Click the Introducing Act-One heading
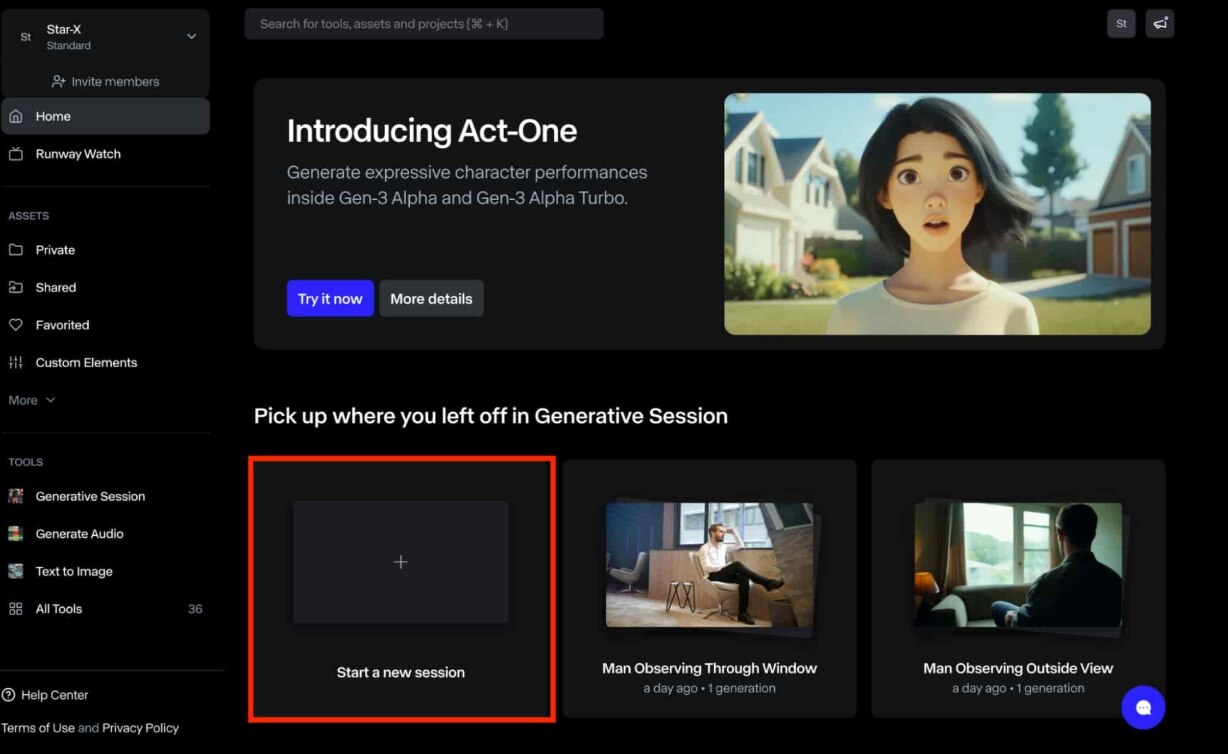Screen dimensions: 1228x754 pos(432,131)
